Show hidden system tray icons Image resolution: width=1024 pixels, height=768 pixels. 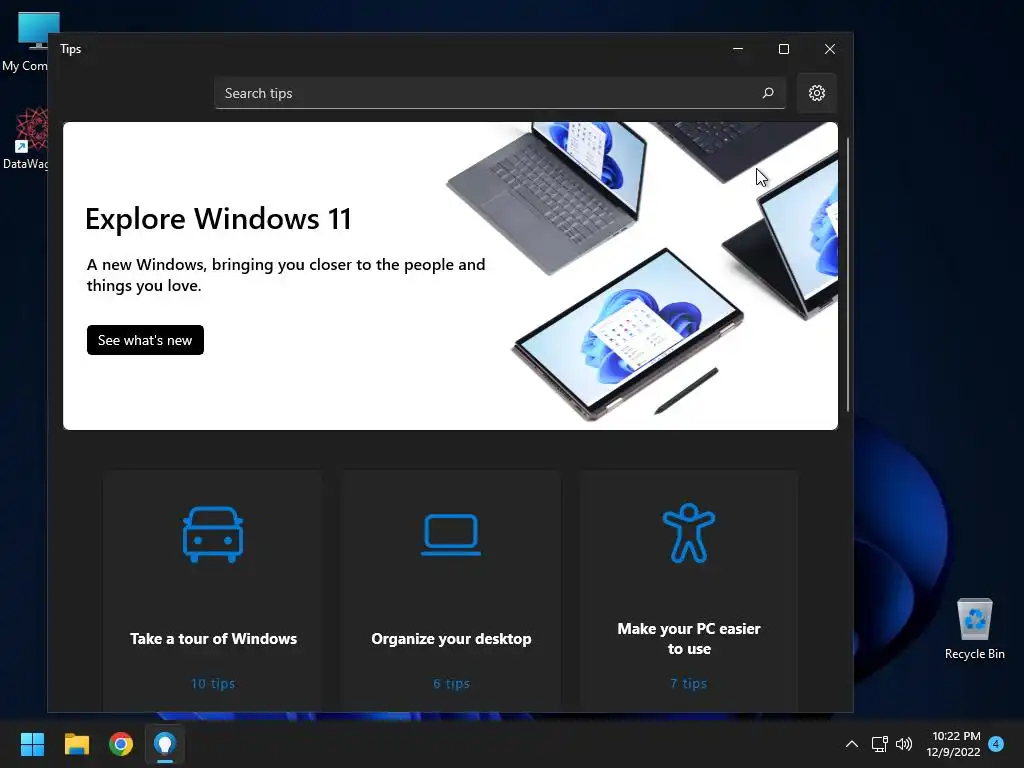point(852,744)
